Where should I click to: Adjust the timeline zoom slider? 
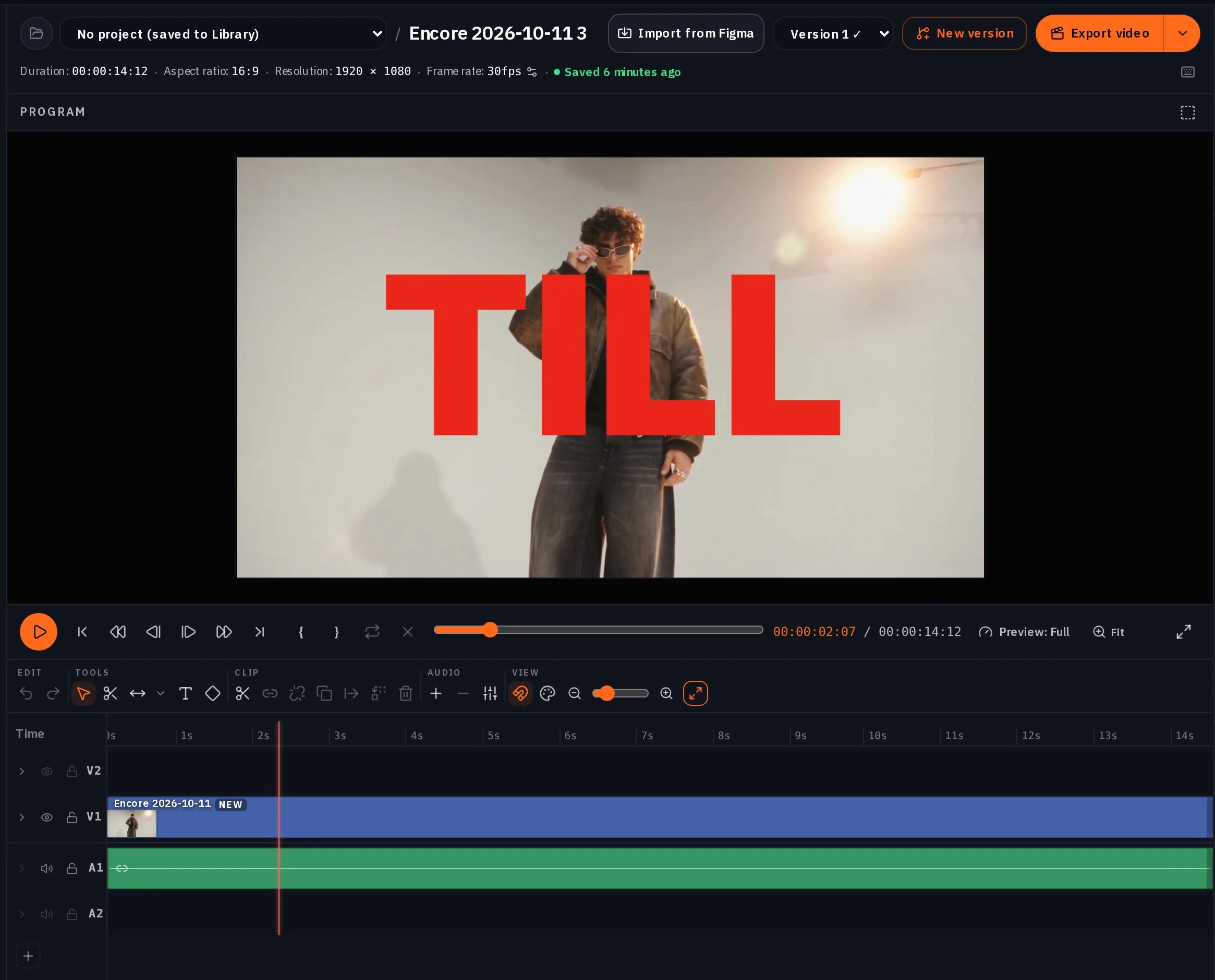click(620, 693)
